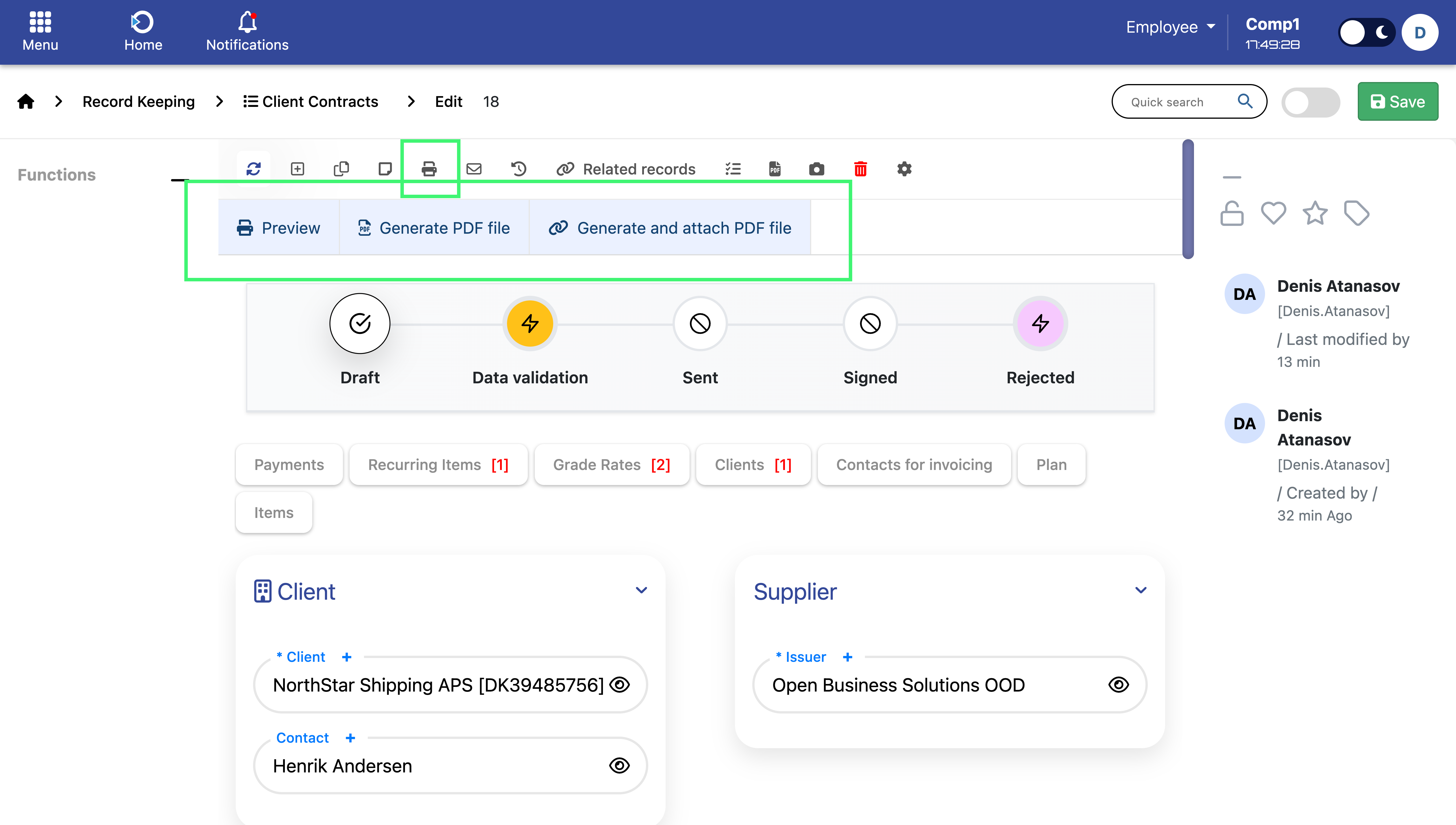Click the duplicate record icon
This screenshot has width=1456, height=825.
pyautogui.click(x=341, y=169)
